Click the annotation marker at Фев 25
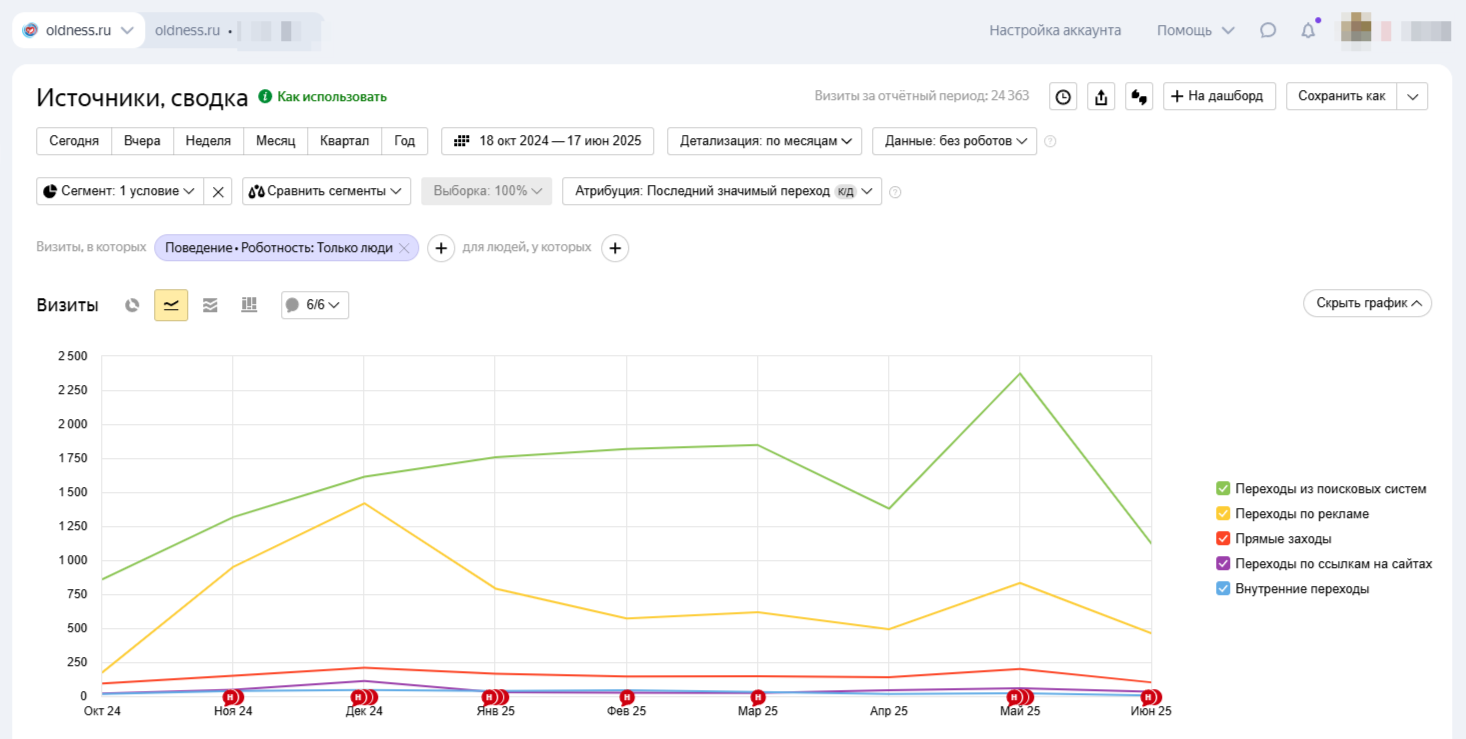 click(627, 697)
